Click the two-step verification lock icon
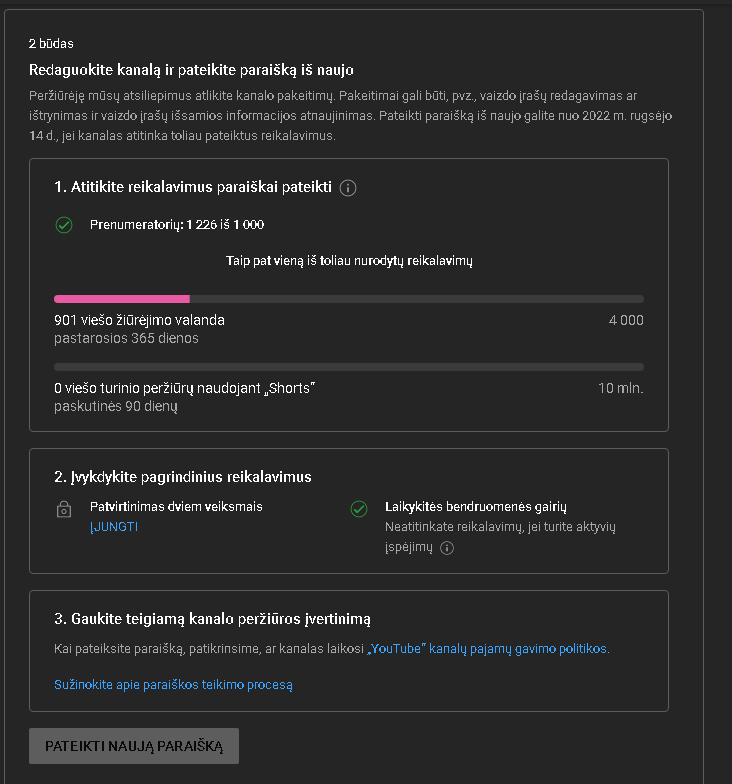This screenshot has height=784, width=732. point(64,510)
